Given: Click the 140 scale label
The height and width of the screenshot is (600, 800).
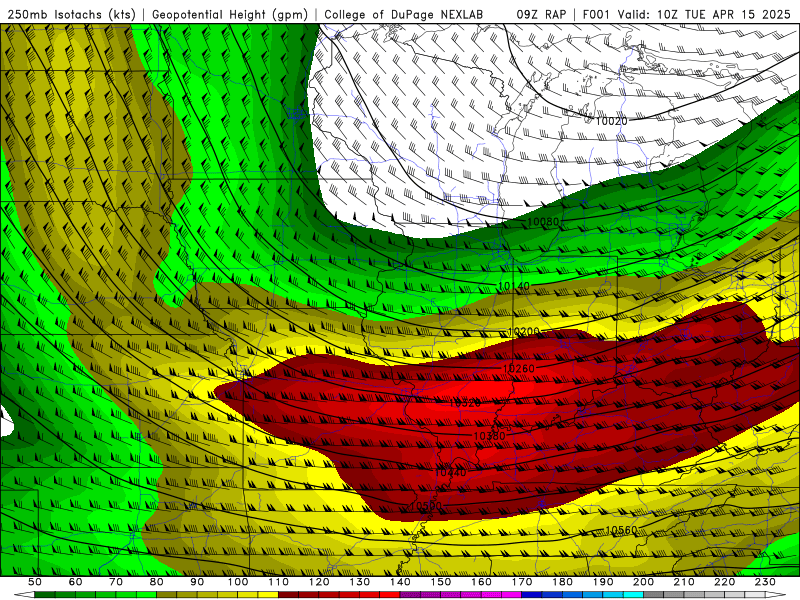Looking at the screenshot, I should 400,582.
